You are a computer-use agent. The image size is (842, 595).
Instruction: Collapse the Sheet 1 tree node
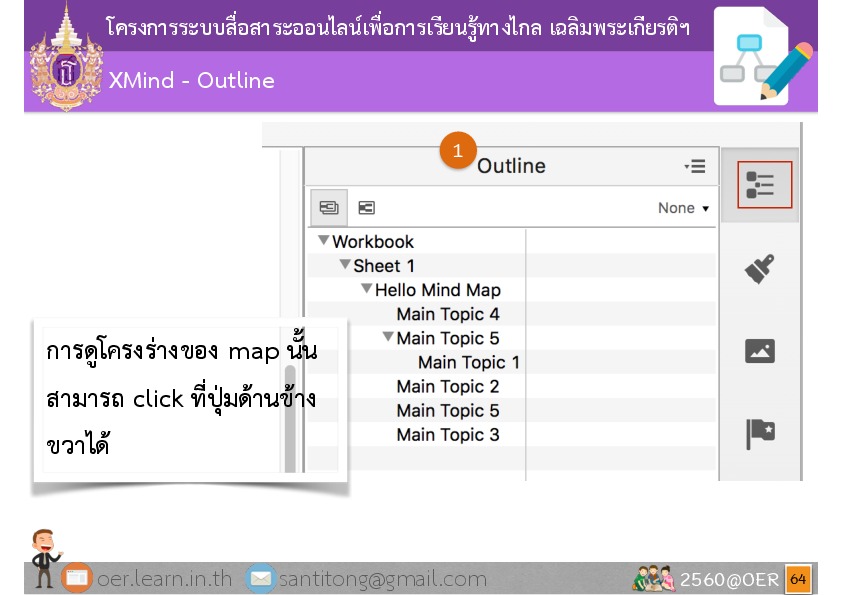coord(345,265)
